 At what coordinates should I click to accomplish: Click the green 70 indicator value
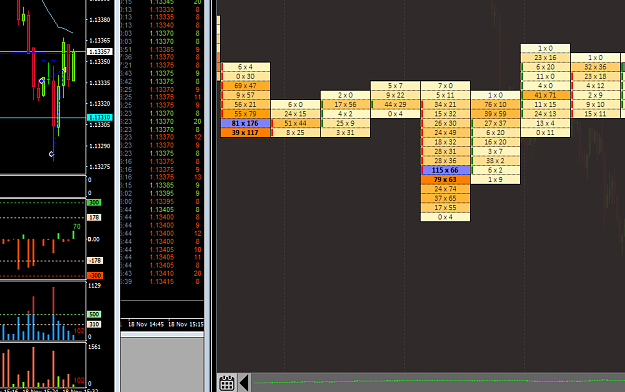[77, 227]
